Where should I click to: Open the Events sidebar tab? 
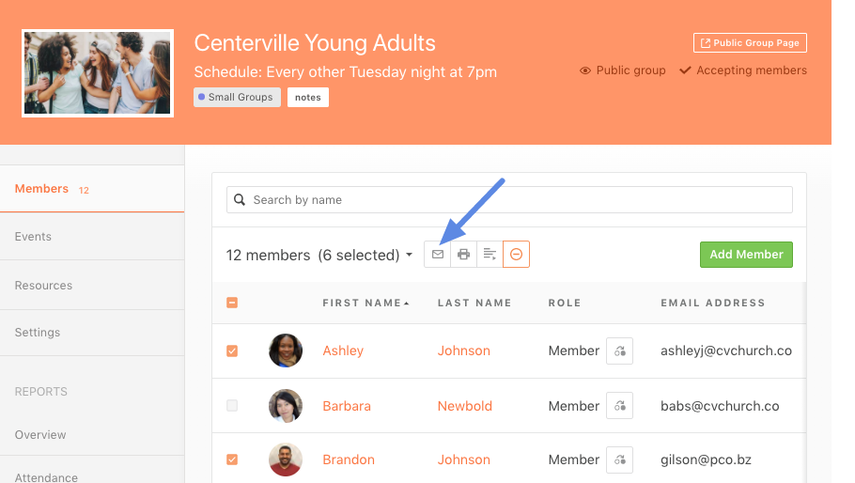tap(33, 237)
